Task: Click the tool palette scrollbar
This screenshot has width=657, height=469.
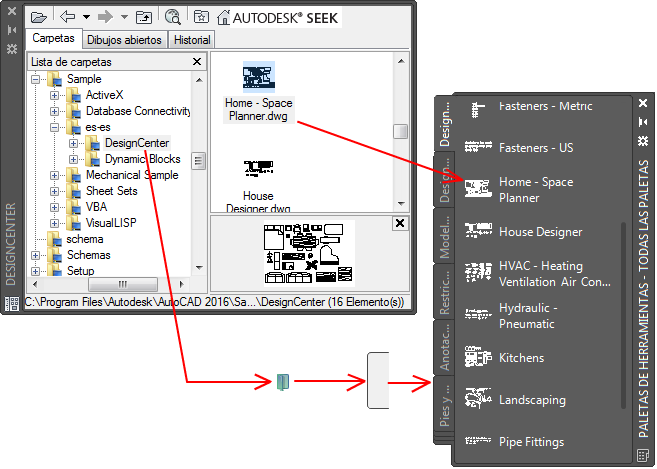Action: pos(623,315)
